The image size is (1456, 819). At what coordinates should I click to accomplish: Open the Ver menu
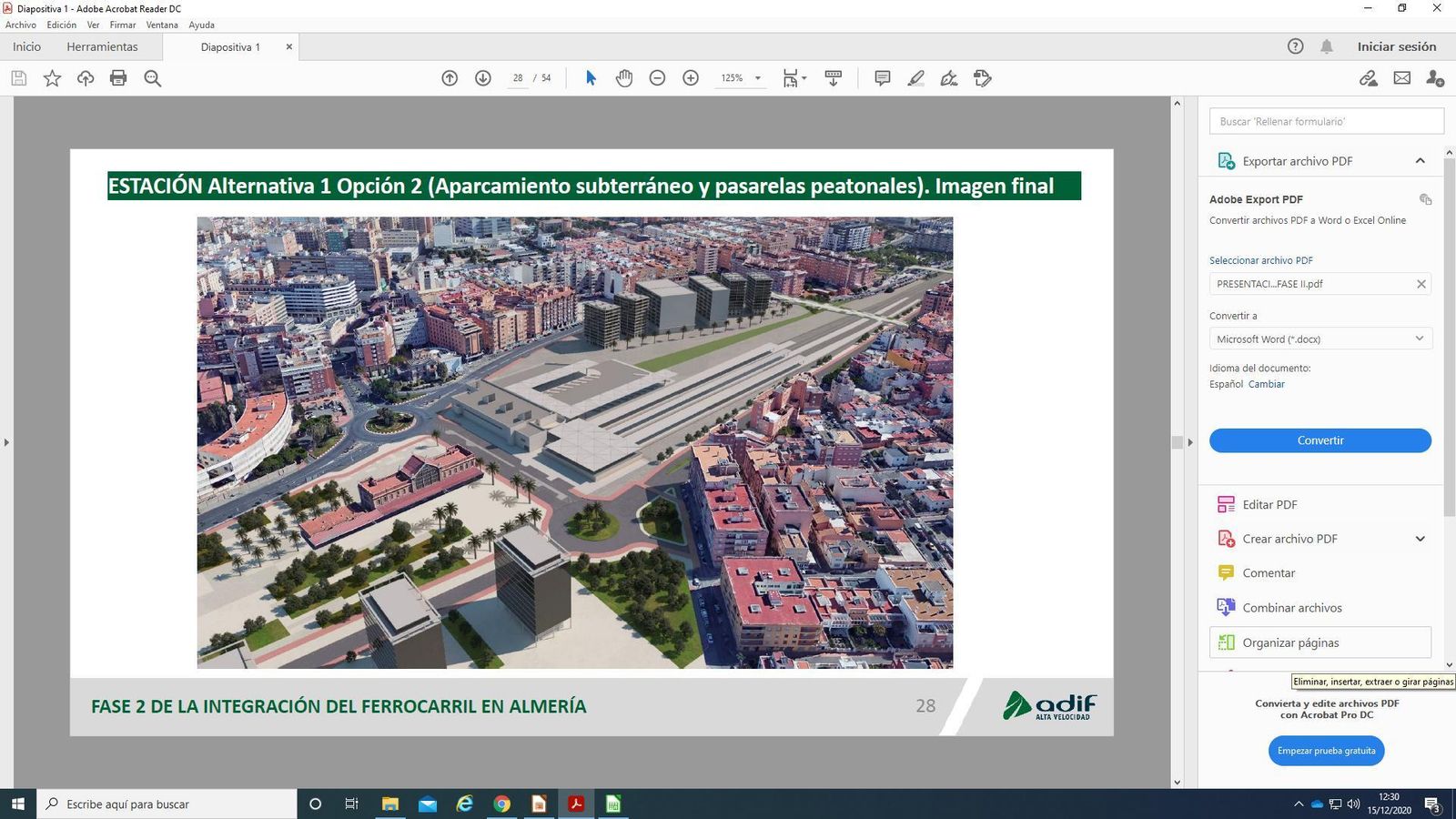(93, 25)
